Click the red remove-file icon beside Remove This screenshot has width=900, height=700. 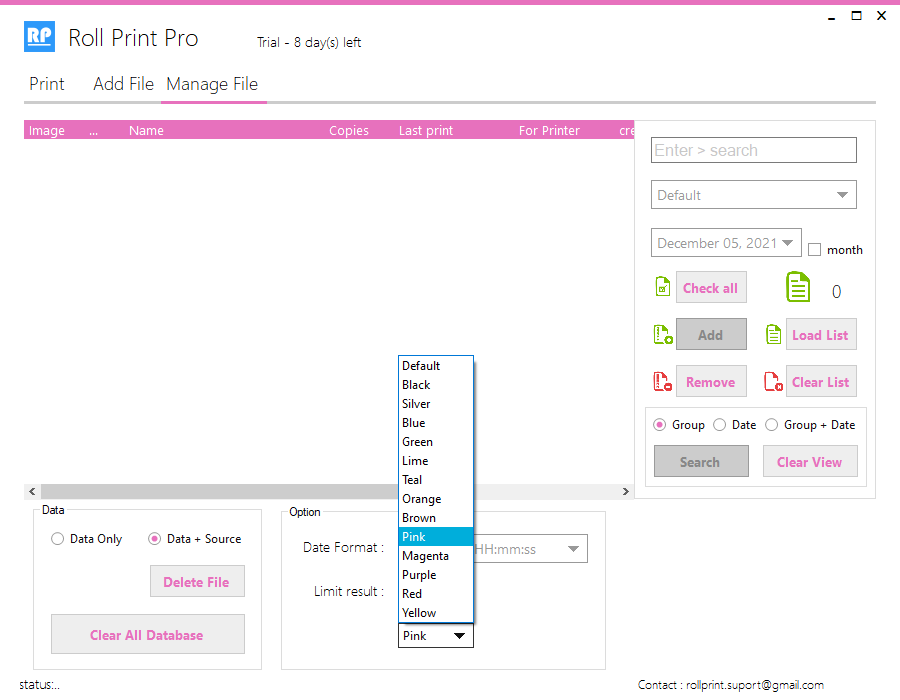point(662,382)
